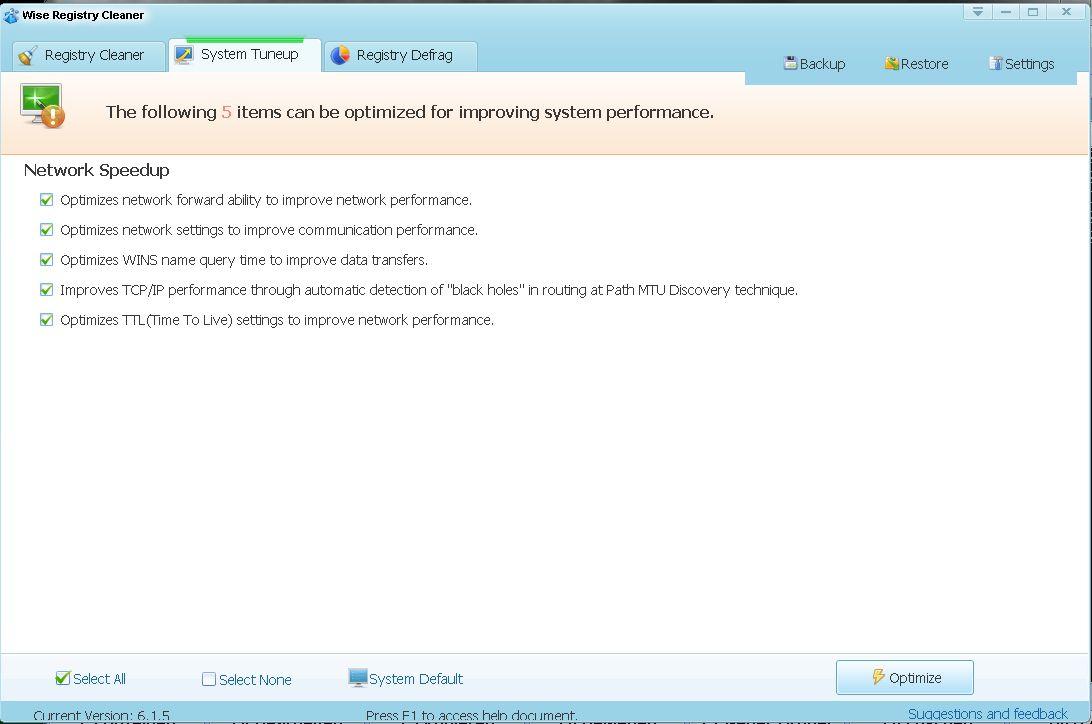Click the lightning bolt icon on Optimize
The width and height of the screenshot is (1092, 724).
click(x=878, y=677)
